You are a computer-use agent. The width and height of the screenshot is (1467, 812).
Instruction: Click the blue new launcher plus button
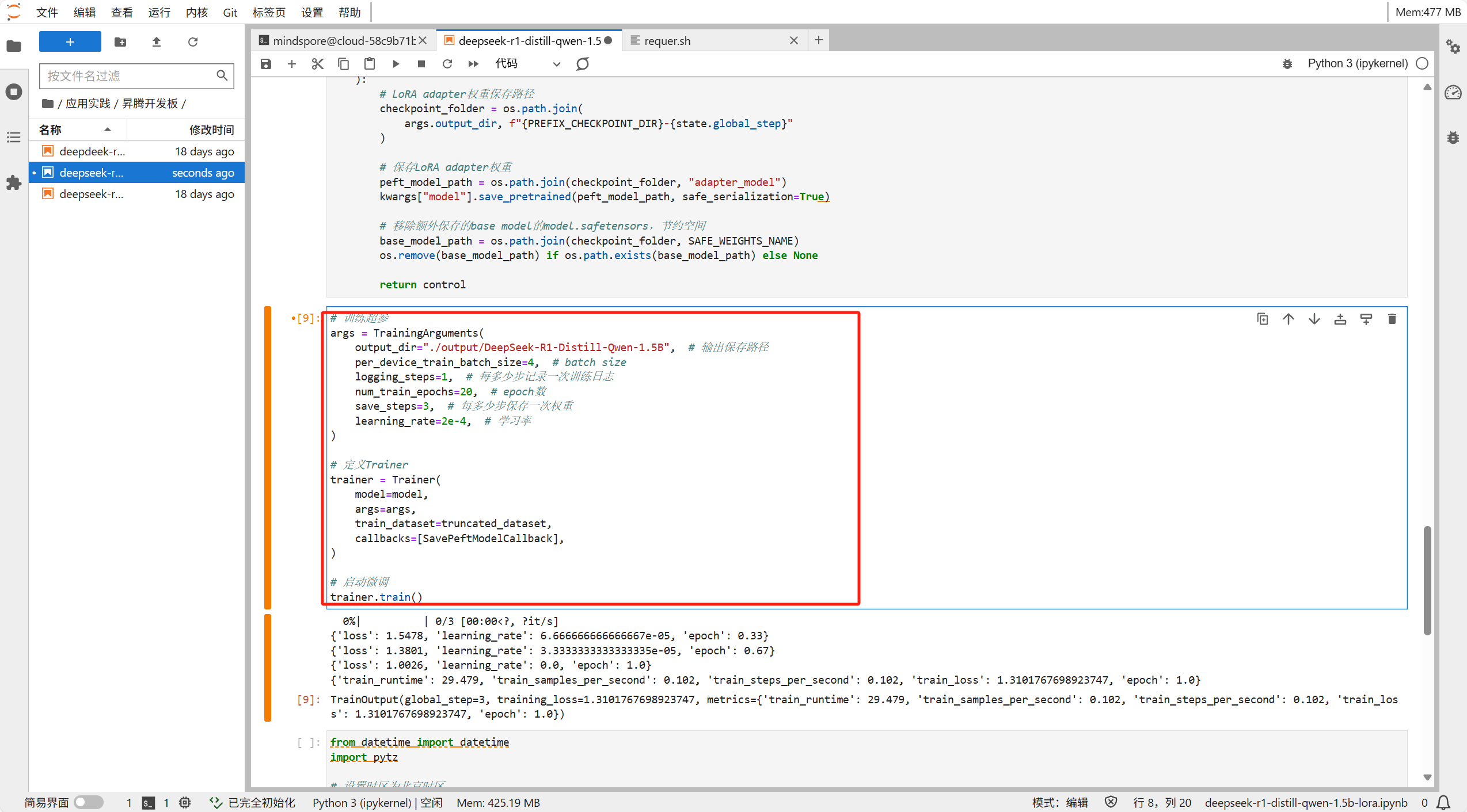pos(70,41)
